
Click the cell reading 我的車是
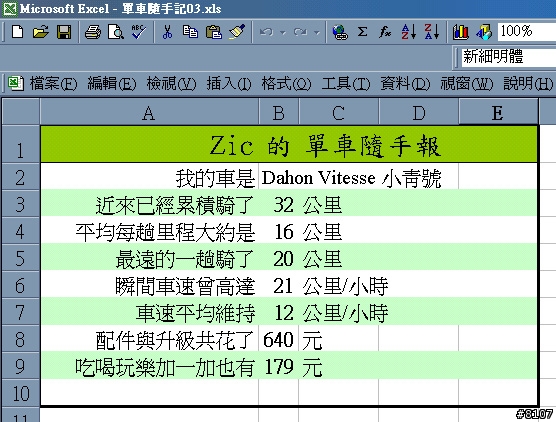pyautogui.click(x=150, y=177)
